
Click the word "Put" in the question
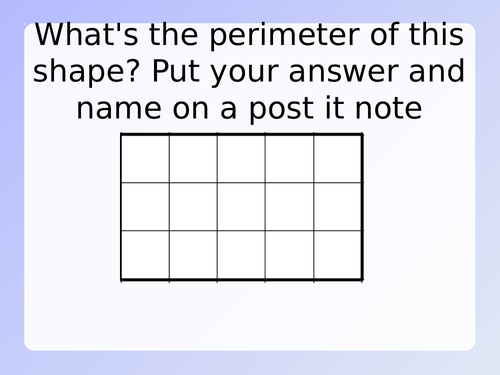(176, 72)
